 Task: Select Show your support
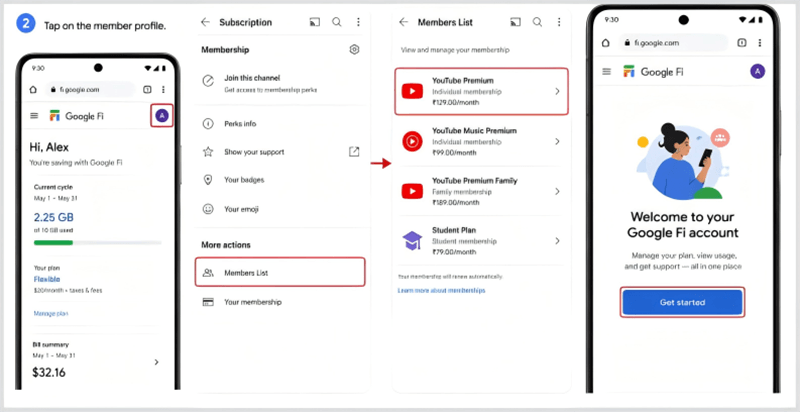tap(280, 152)
